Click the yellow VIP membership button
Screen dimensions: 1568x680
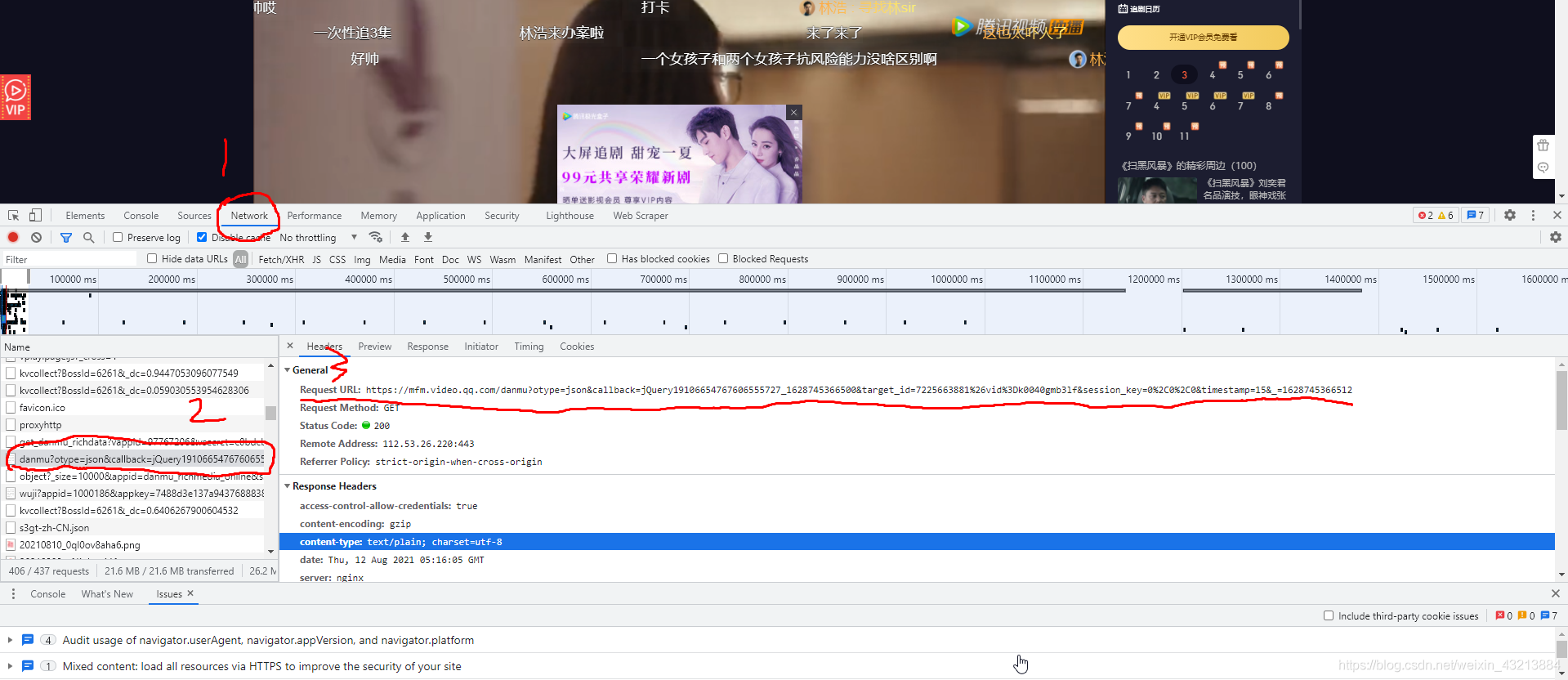coord(1203,37)
